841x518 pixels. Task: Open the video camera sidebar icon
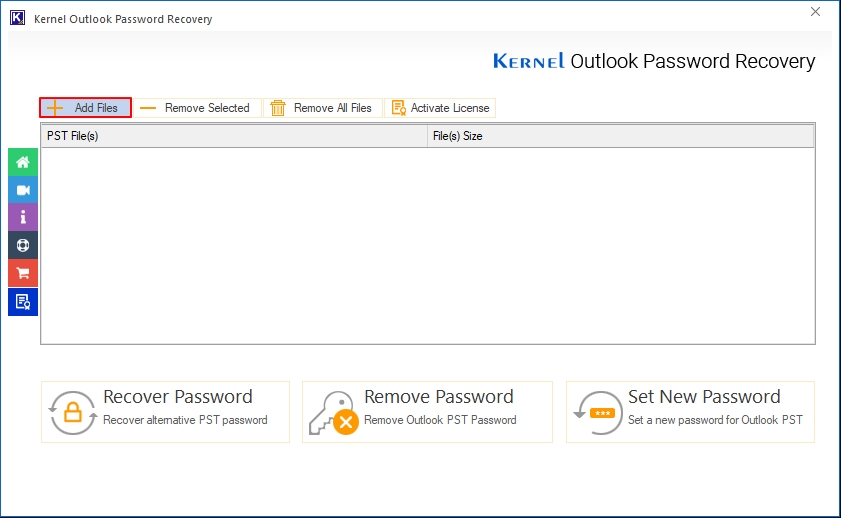pos(23,190)
